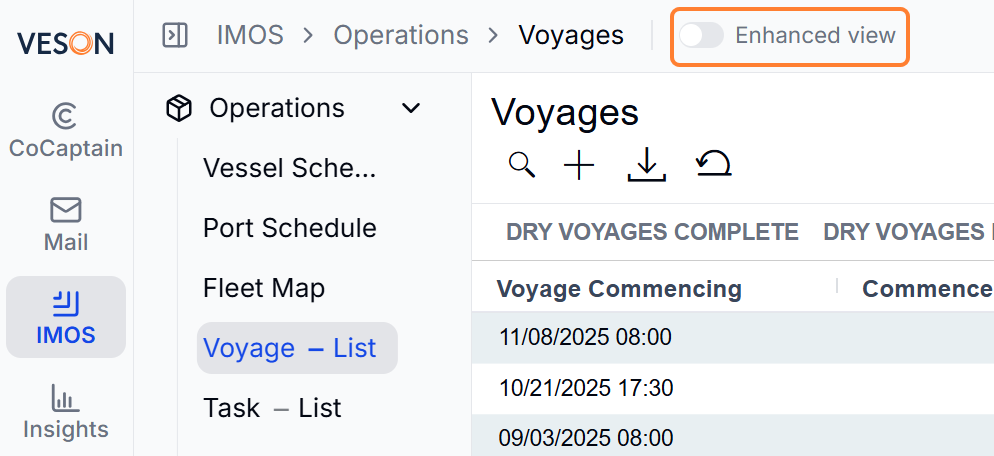Click the Veson logo
Viewport: 994px width, 456px height.
pos(65,43)
